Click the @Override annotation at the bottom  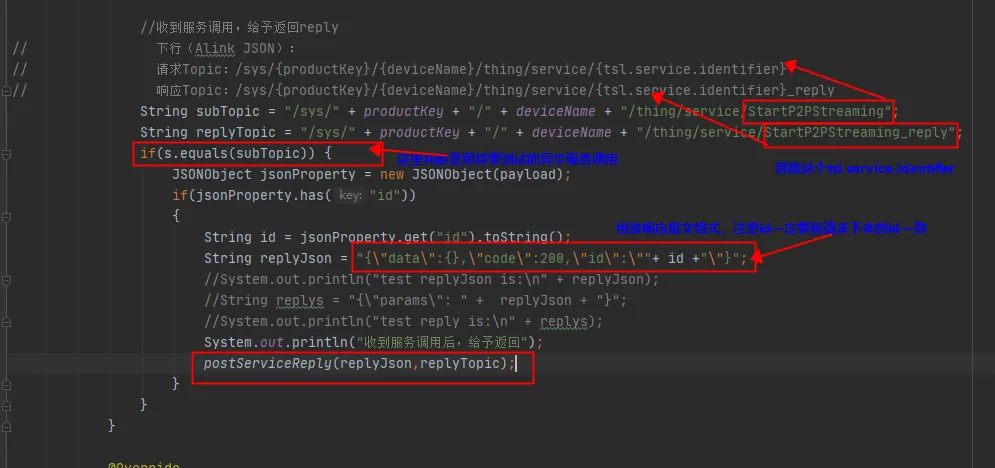(144, 465)
